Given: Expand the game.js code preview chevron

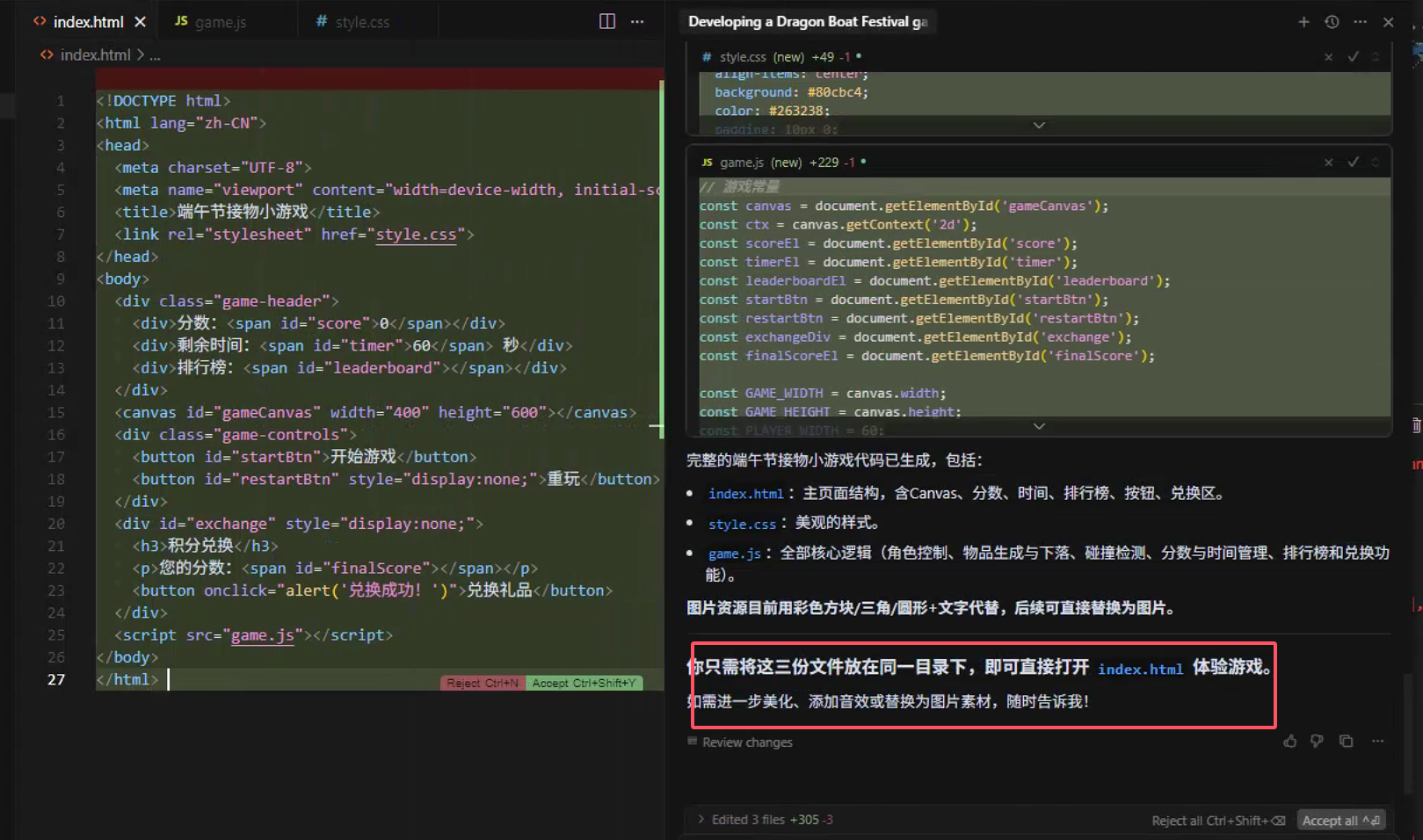Looking at the screenshot, I should point(1039,426).
